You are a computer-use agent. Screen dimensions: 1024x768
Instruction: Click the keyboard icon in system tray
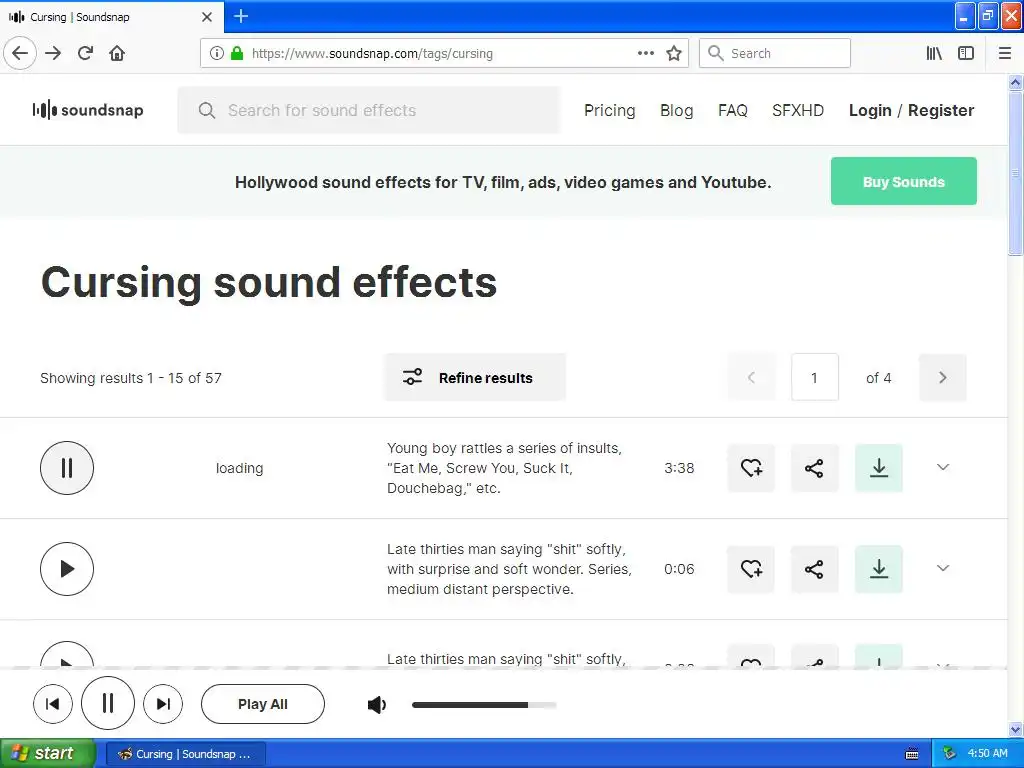(912, 754)
